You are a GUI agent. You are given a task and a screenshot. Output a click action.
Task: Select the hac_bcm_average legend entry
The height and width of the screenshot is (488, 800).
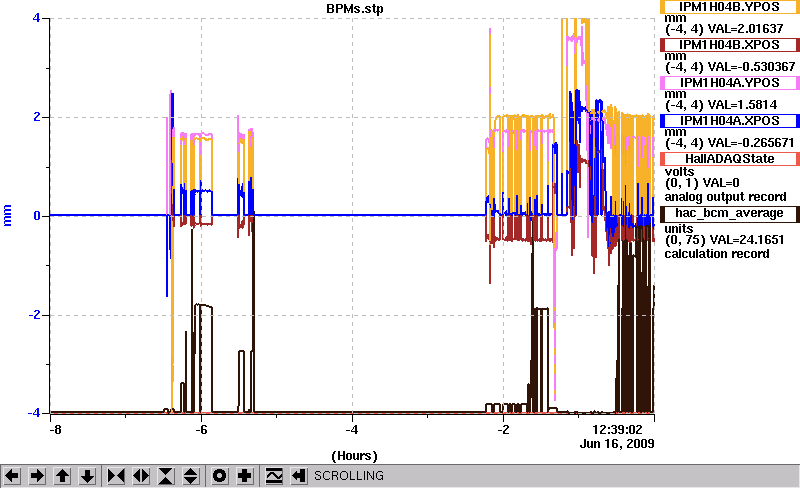(730, 213)
